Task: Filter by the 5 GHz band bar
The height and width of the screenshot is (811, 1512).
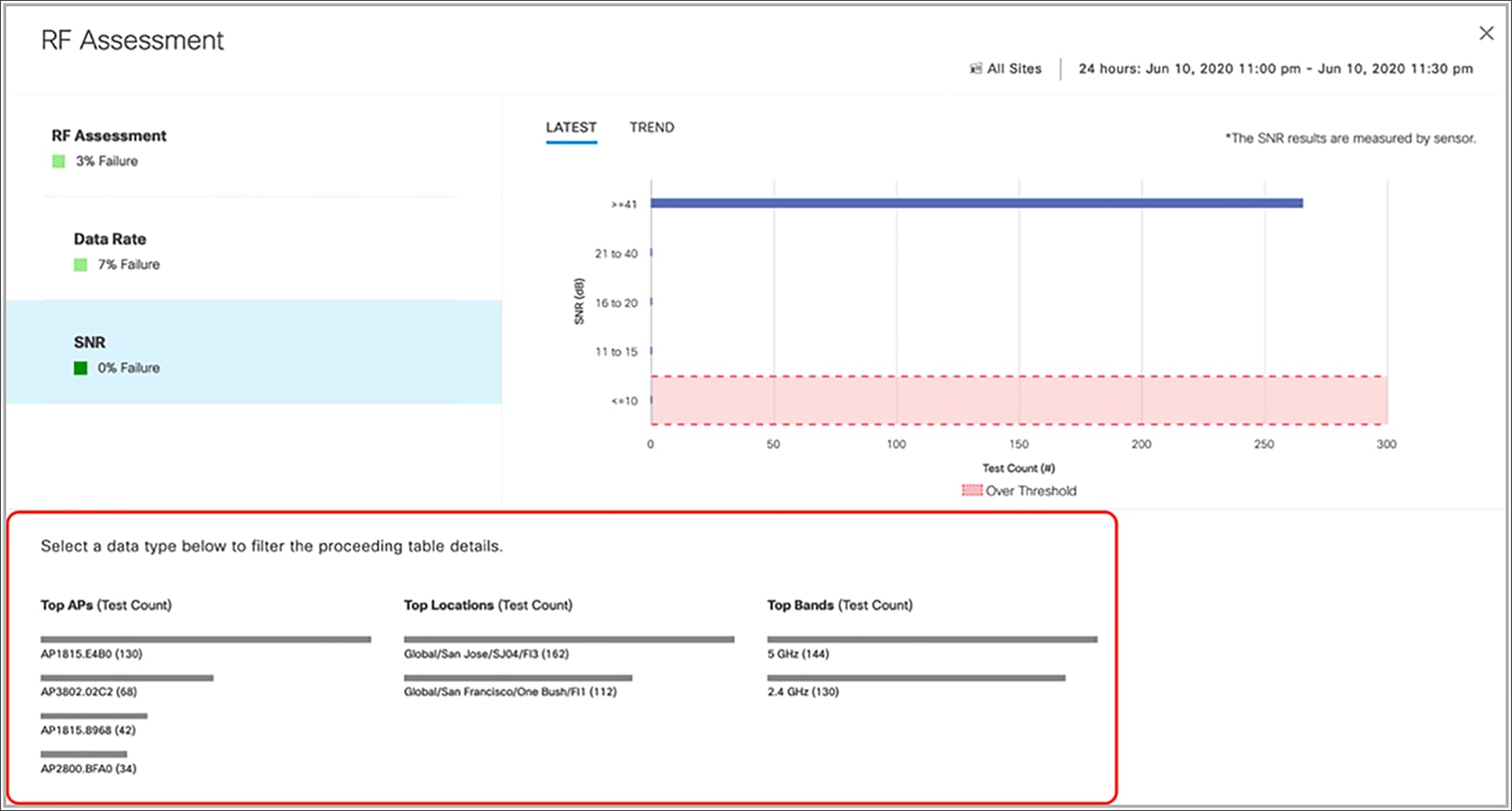Action: pos(932,640)
